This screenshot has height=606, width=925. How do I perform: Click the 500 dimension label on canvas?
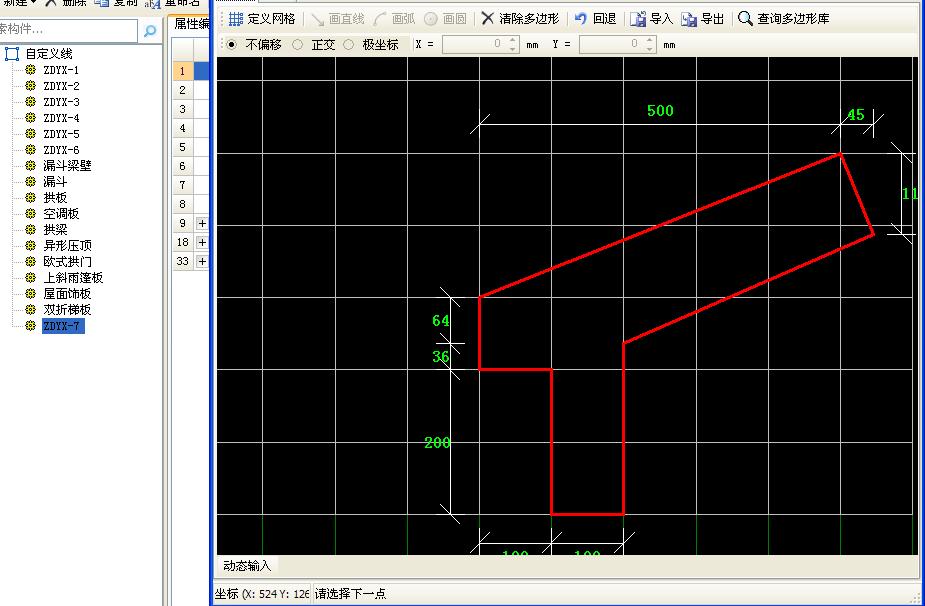(660, 111)
